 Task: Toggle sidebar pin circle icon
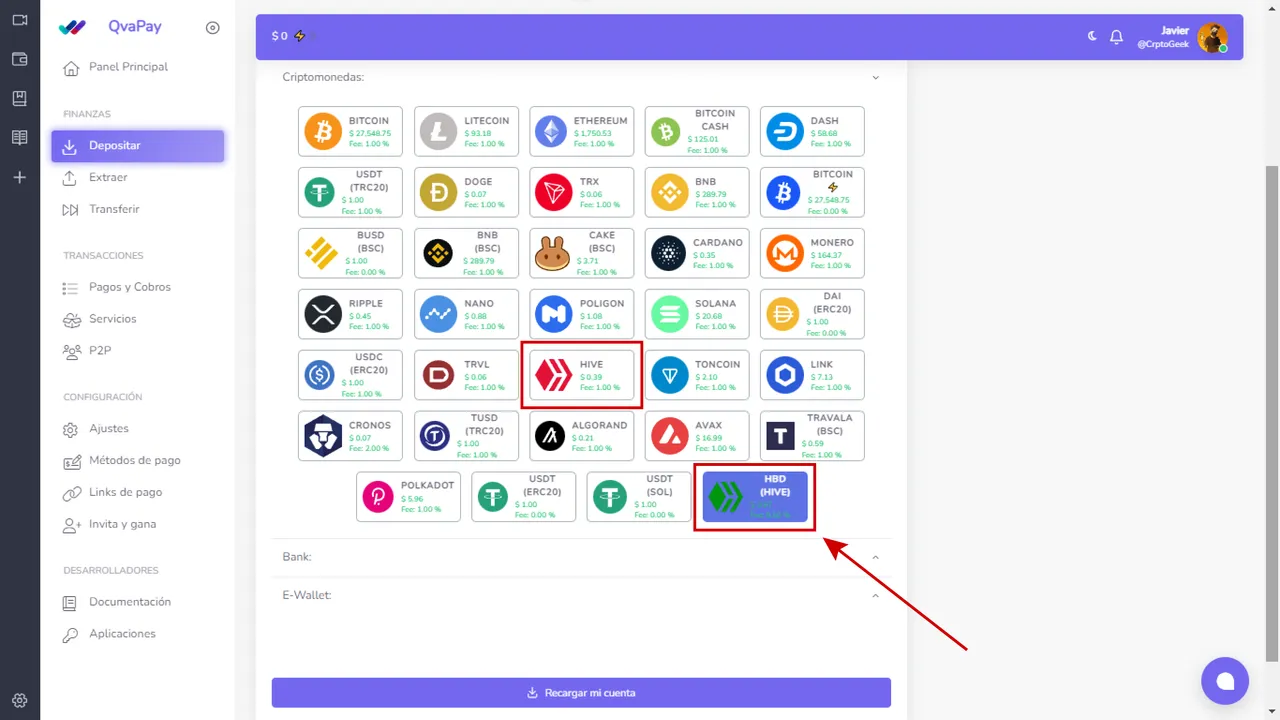pyautogui.click(x=212, y=28)
